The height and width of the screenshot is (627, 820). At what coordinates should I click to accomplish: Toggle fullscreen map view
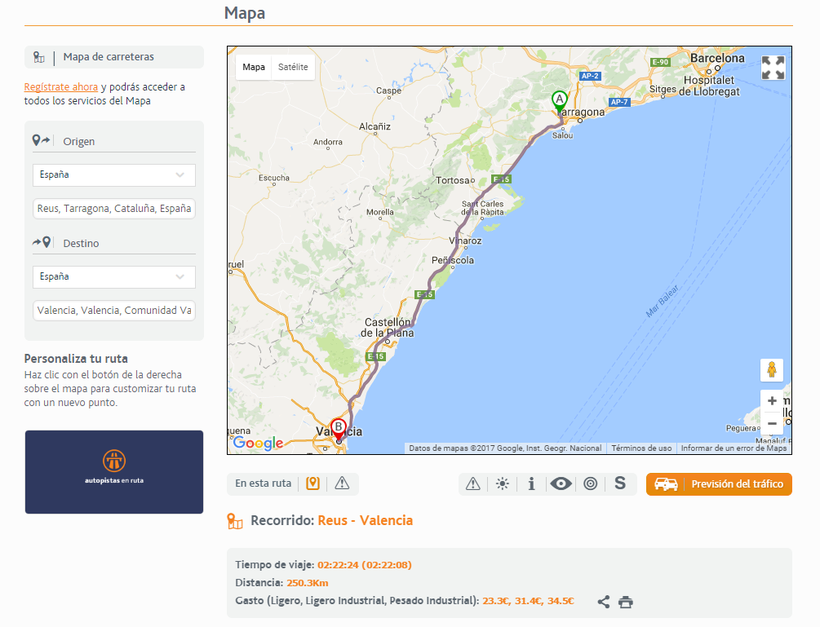[772, 68]
